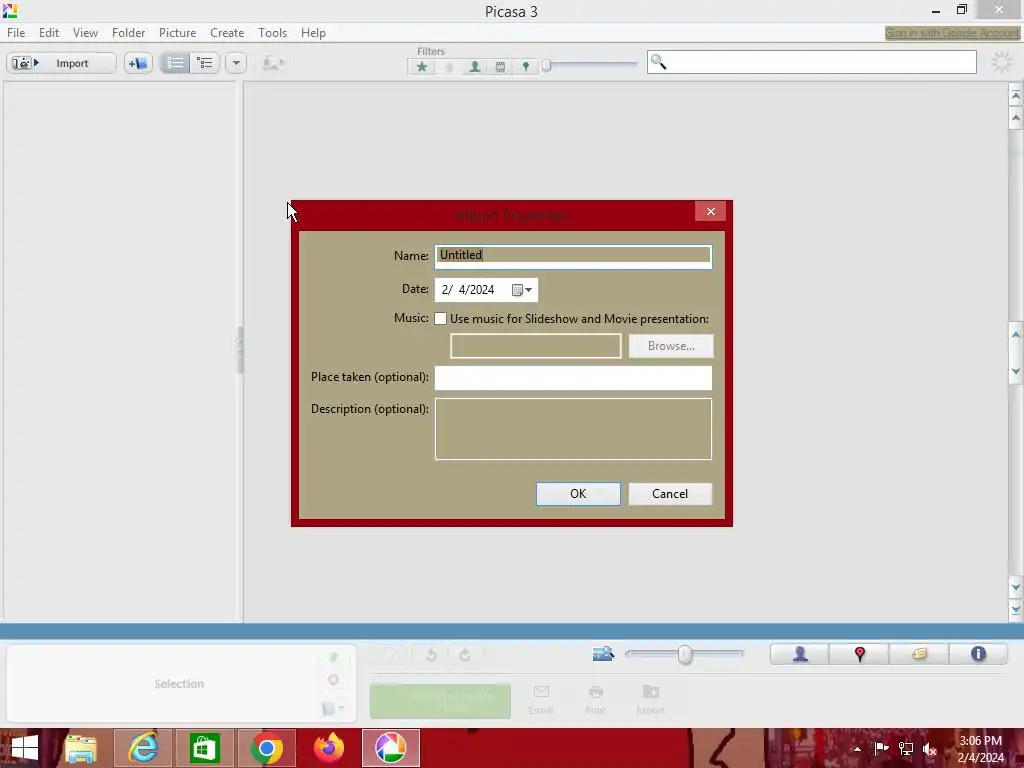Click into the Picasa search box
1024x768 pixels.
(811, 62)
